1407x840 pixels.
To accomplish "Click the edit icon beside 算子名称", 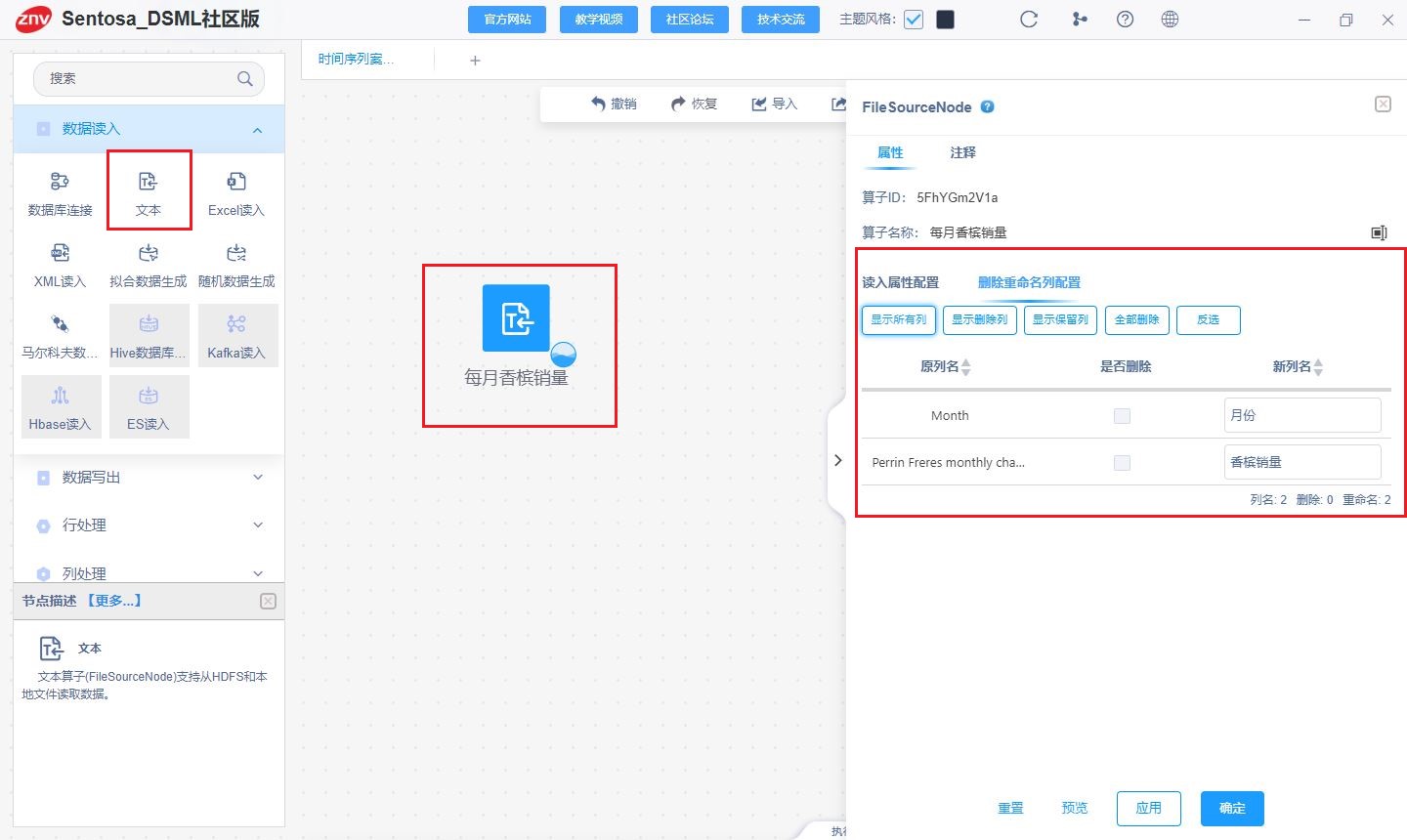I will pos(1379,232).
